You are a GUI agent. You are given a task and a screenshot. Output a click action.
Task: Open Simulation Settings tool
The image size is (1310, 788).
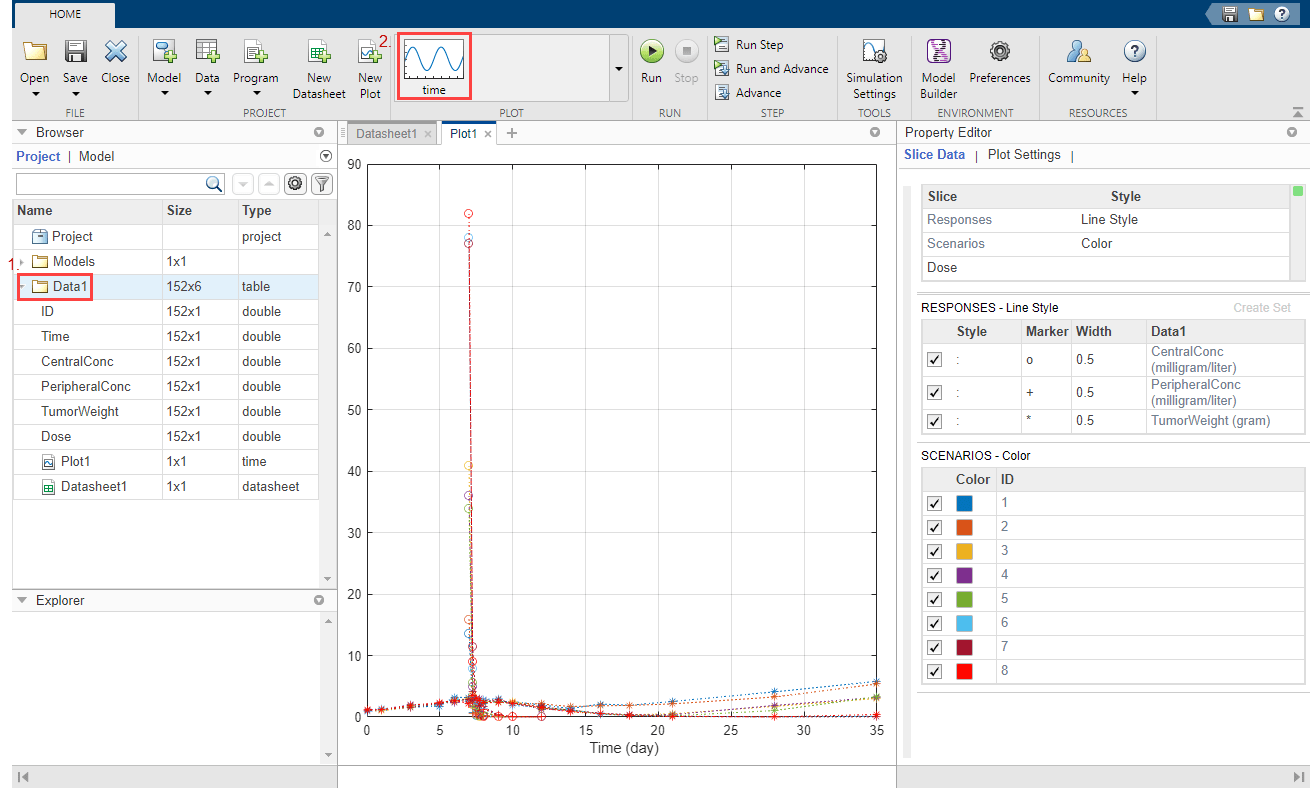(874, 53)
